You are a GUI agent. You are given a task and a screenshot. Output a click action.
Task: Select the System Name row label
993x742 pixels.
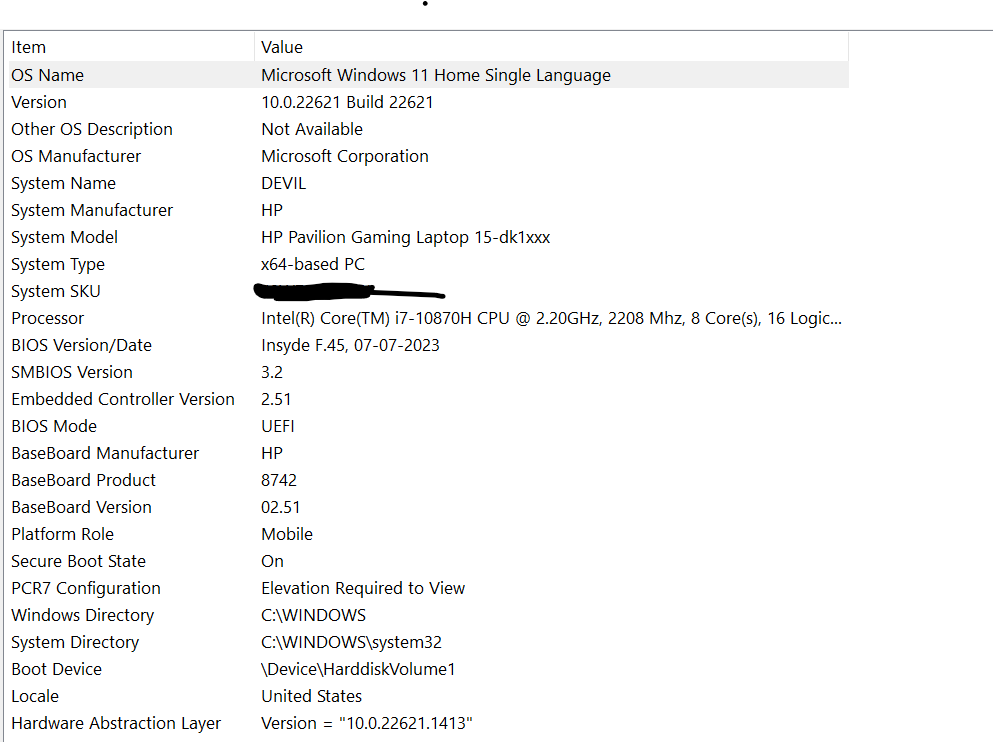click(x=63, y=184)
